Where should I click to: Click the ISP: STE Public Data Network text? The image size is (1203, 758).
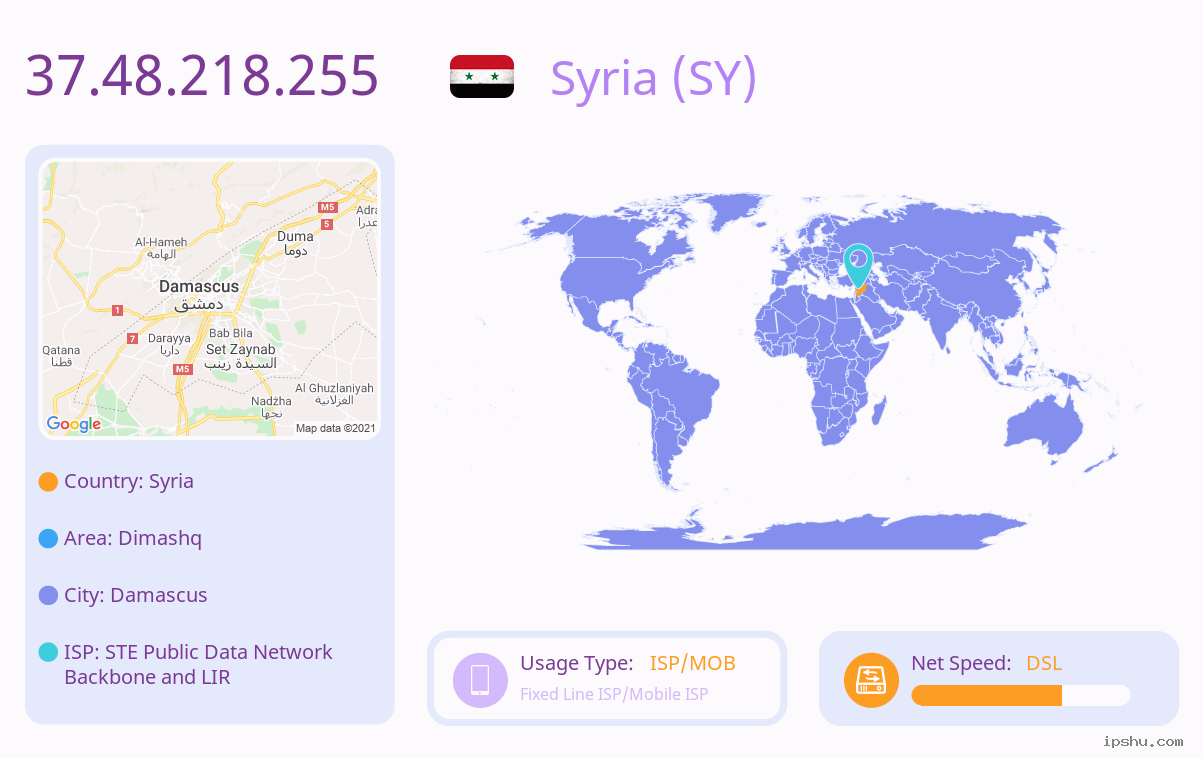(198, 652)
